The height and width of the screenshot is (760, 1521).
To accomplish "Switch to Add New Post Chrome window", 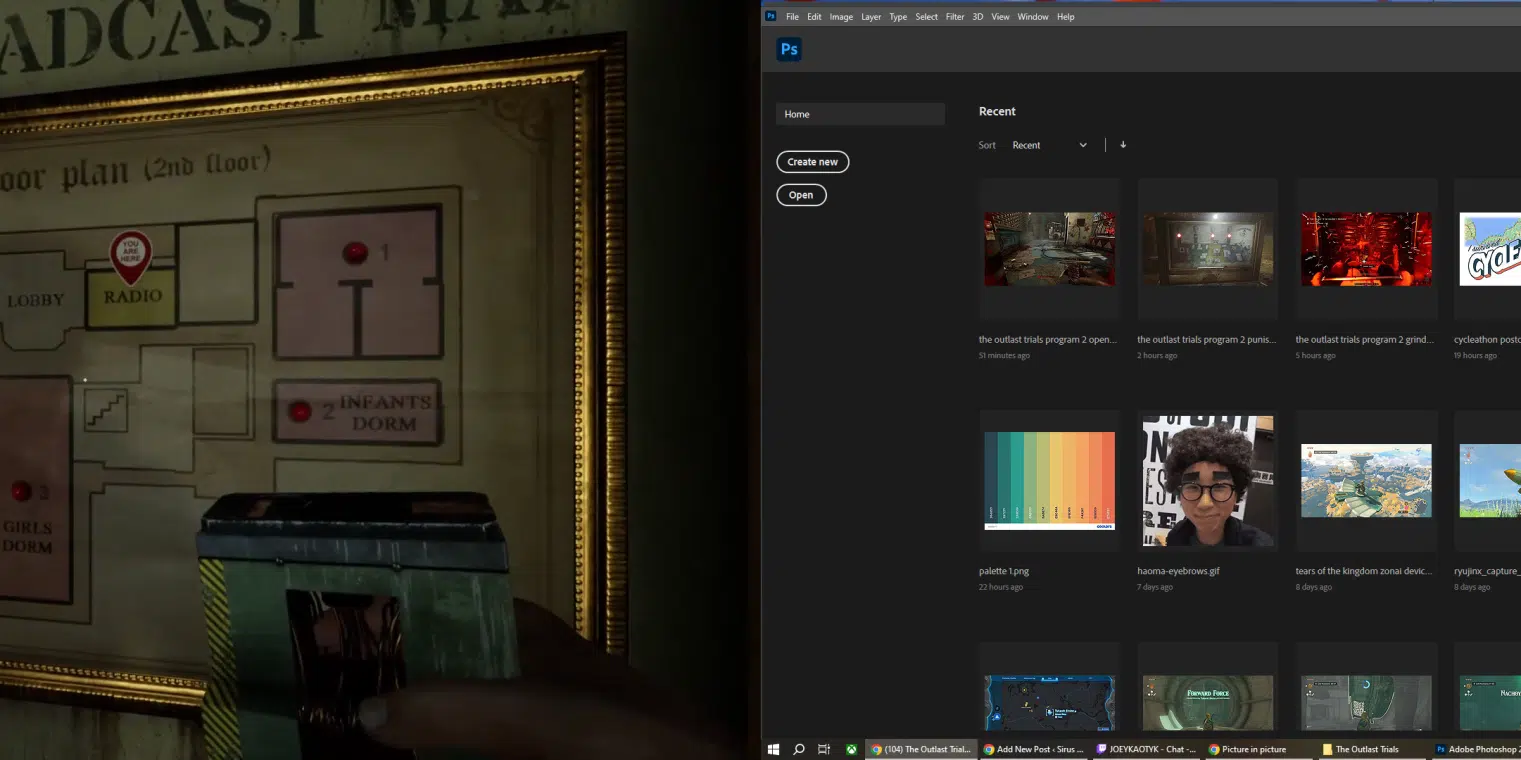I will 1034,749.
